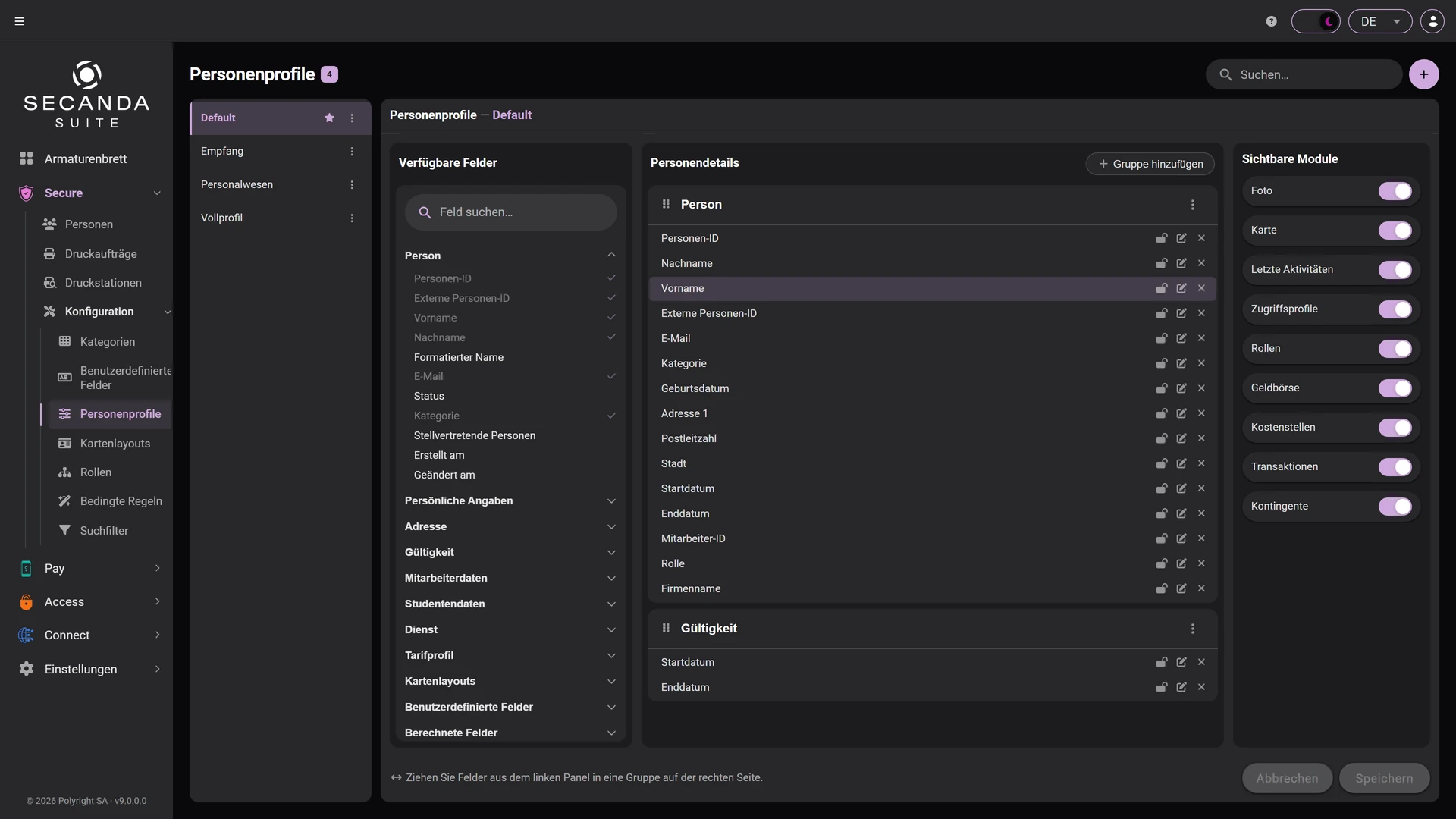Add a new person profile with plus icon
Screen dimensions: 1456x819
tap(1423, 74)
